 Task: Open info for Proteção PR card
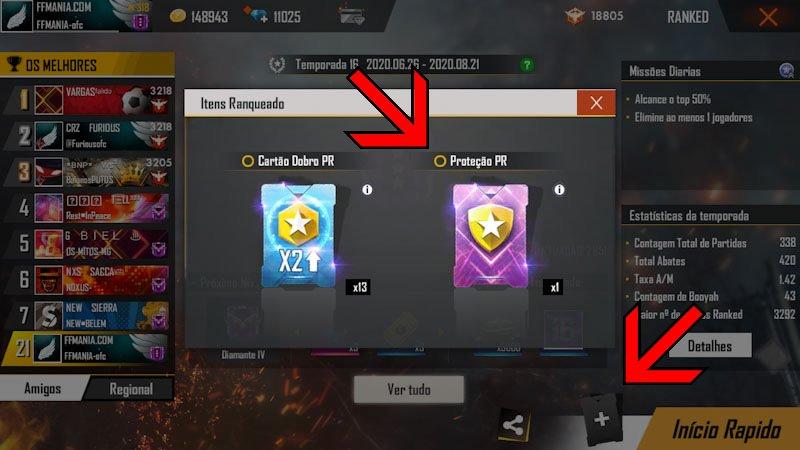point(560,190)
